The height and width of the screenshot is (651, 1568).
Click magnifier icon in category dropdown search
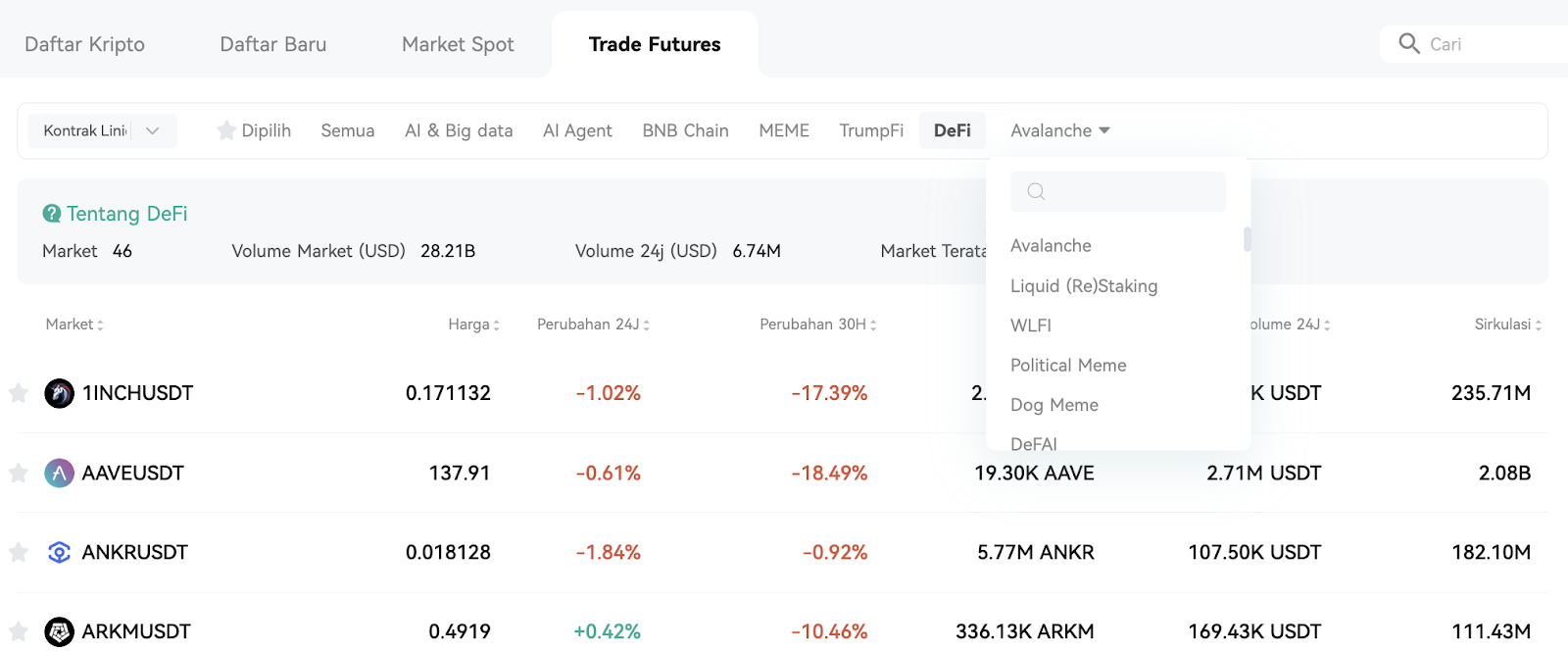[x=1036, y=191]
